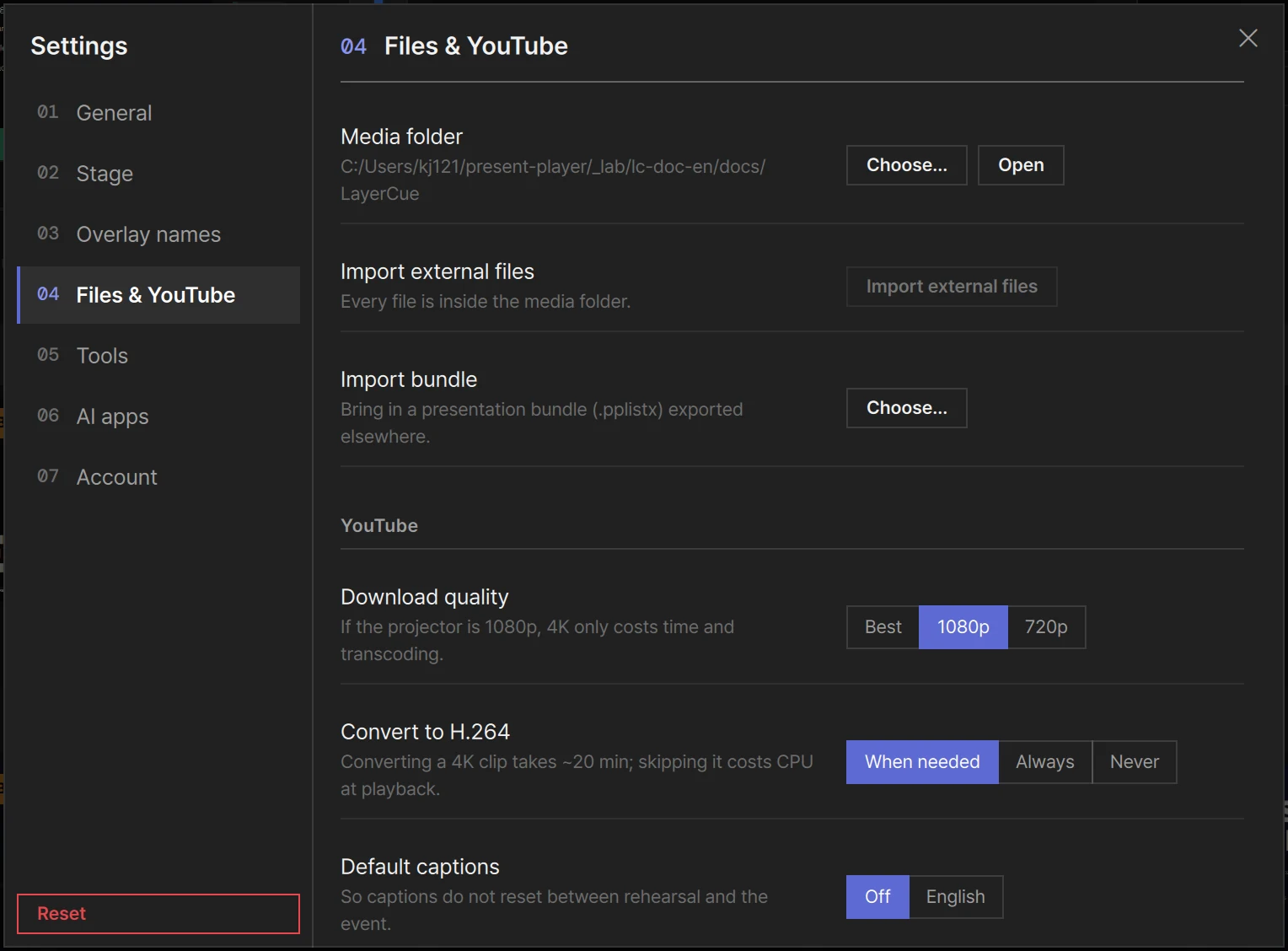Choose a new Media folder location

click(907, 165)
